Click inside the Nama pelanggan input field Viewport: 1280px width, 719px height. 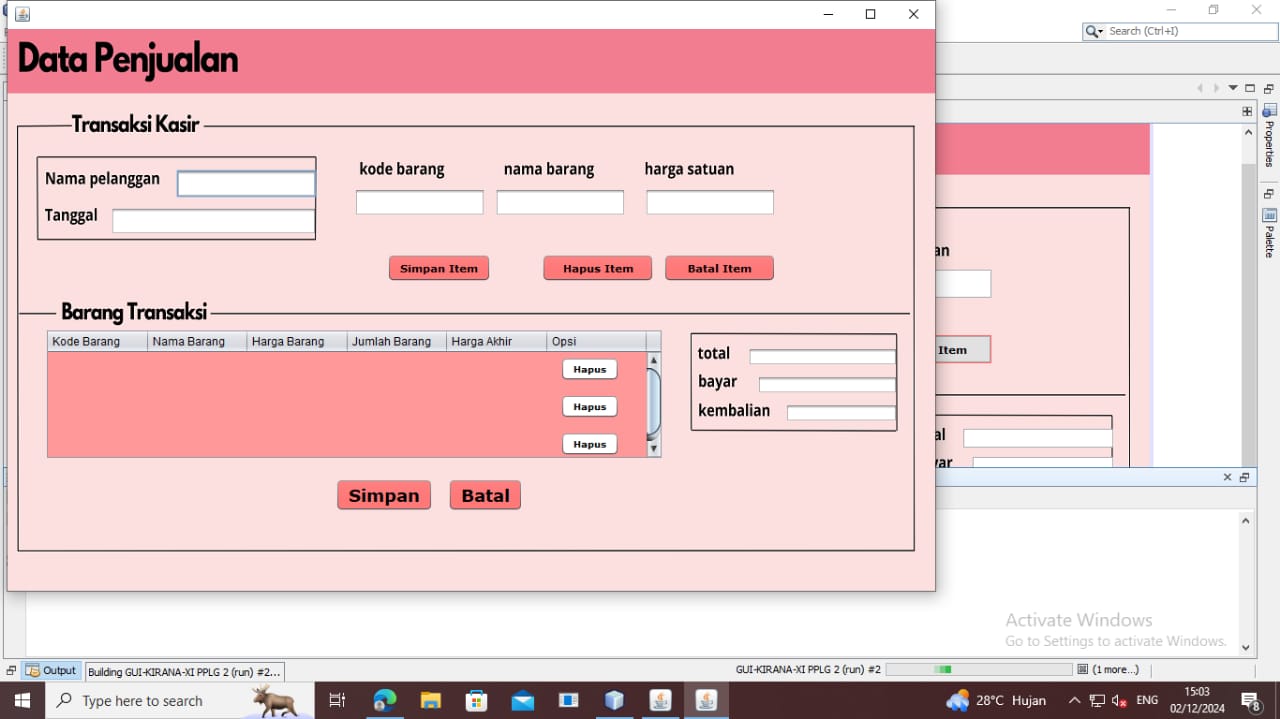(245, 183)
